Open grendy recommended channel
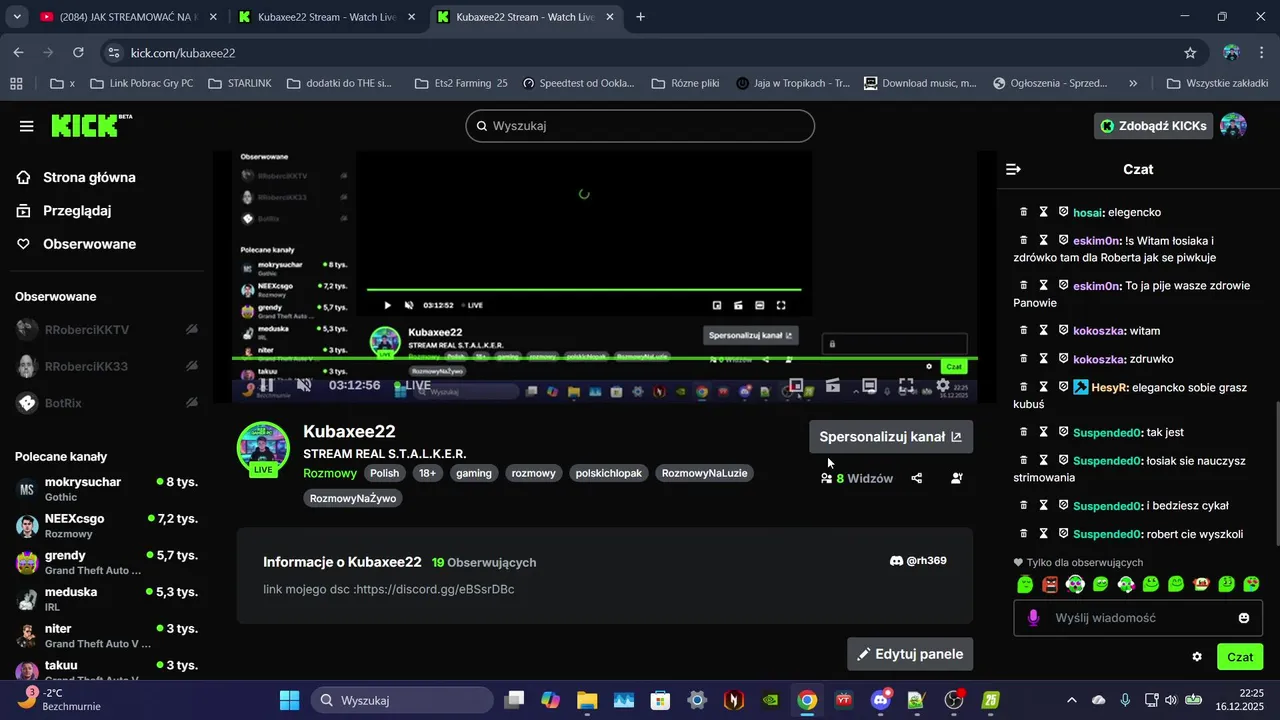Screen dimensions: 1280x720 106,562
